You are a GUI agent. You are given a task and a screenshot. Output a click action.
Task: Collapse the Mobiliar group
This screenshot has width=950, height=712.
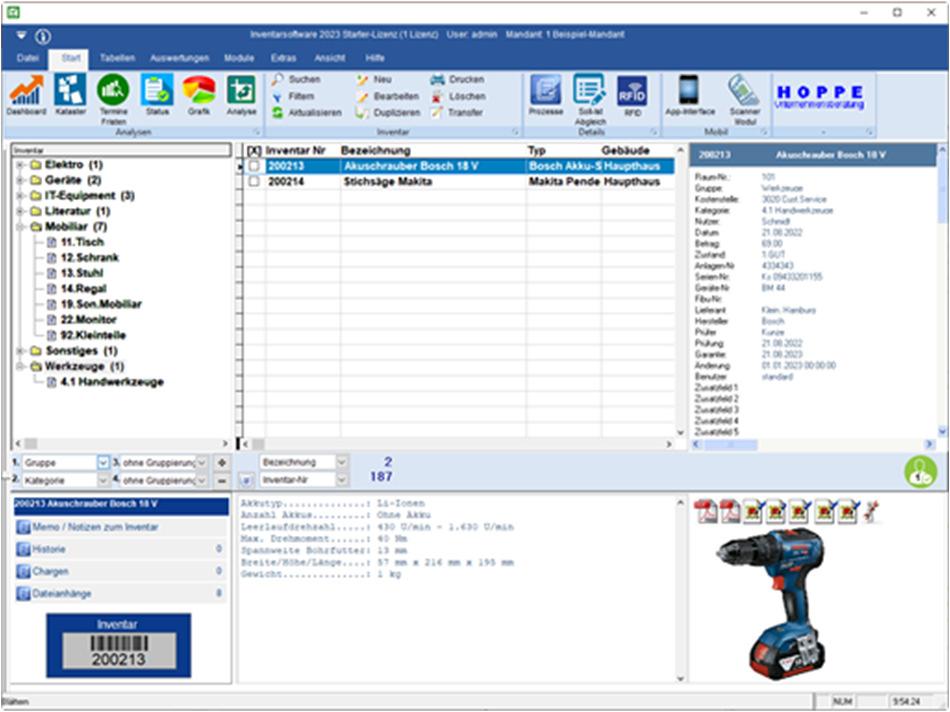[21, 227]
